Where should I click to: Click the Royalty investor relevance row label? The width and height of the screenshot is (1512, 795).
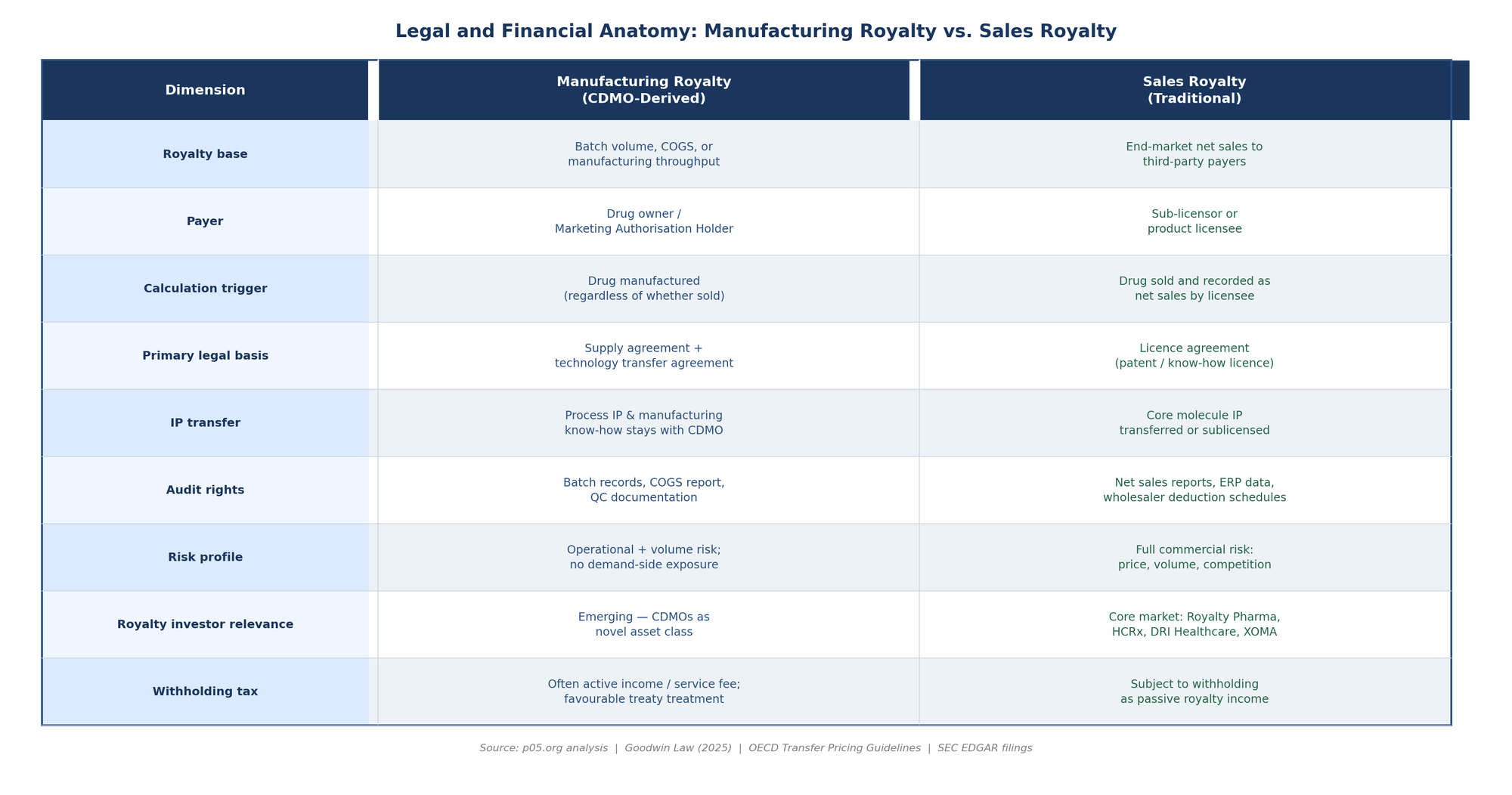pyautogui.click(x=205, y=625)
